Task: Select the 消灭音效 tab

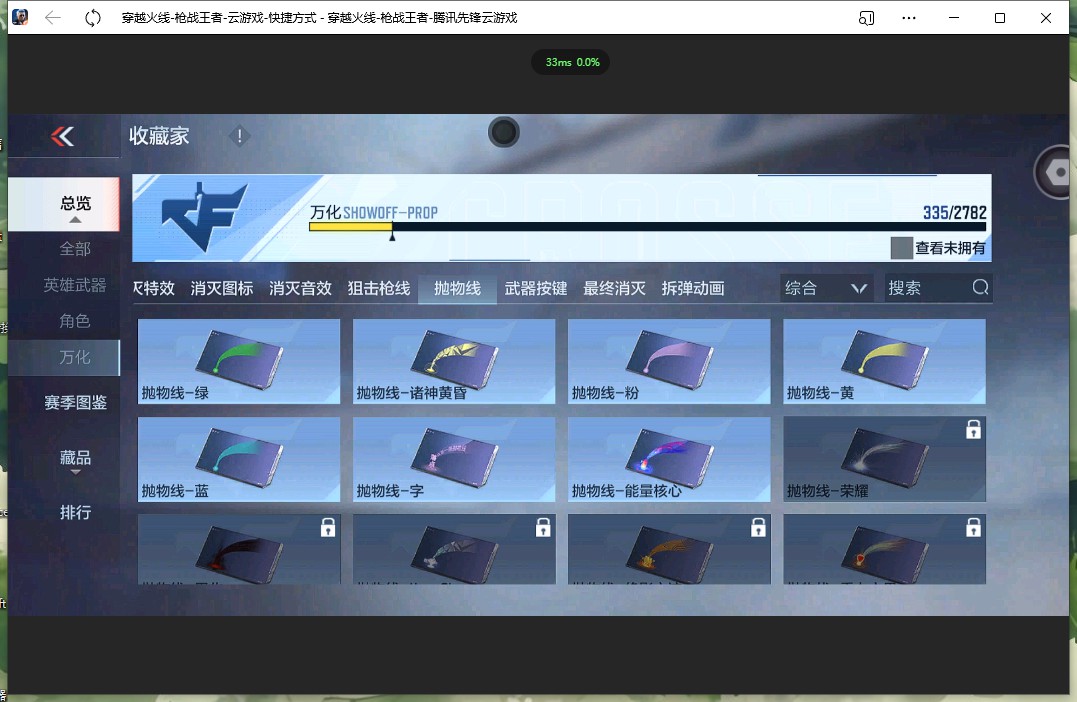Action: coord(300,288)
